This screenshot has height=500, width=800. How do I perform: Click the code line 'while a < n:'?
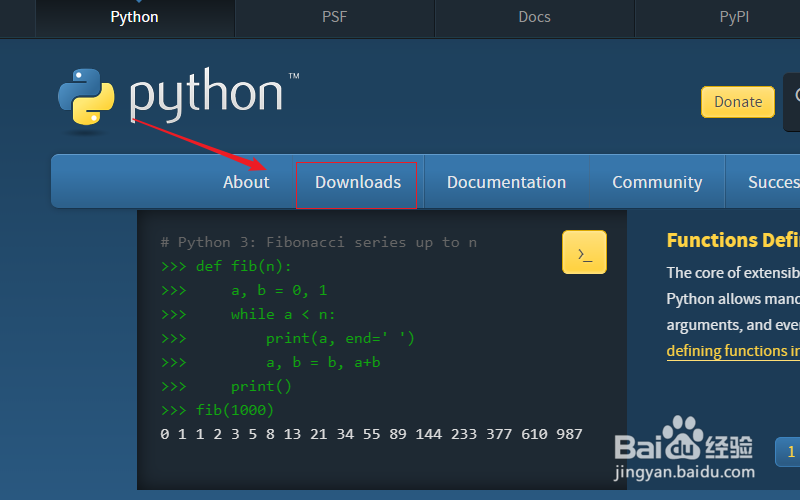point(248,314)
